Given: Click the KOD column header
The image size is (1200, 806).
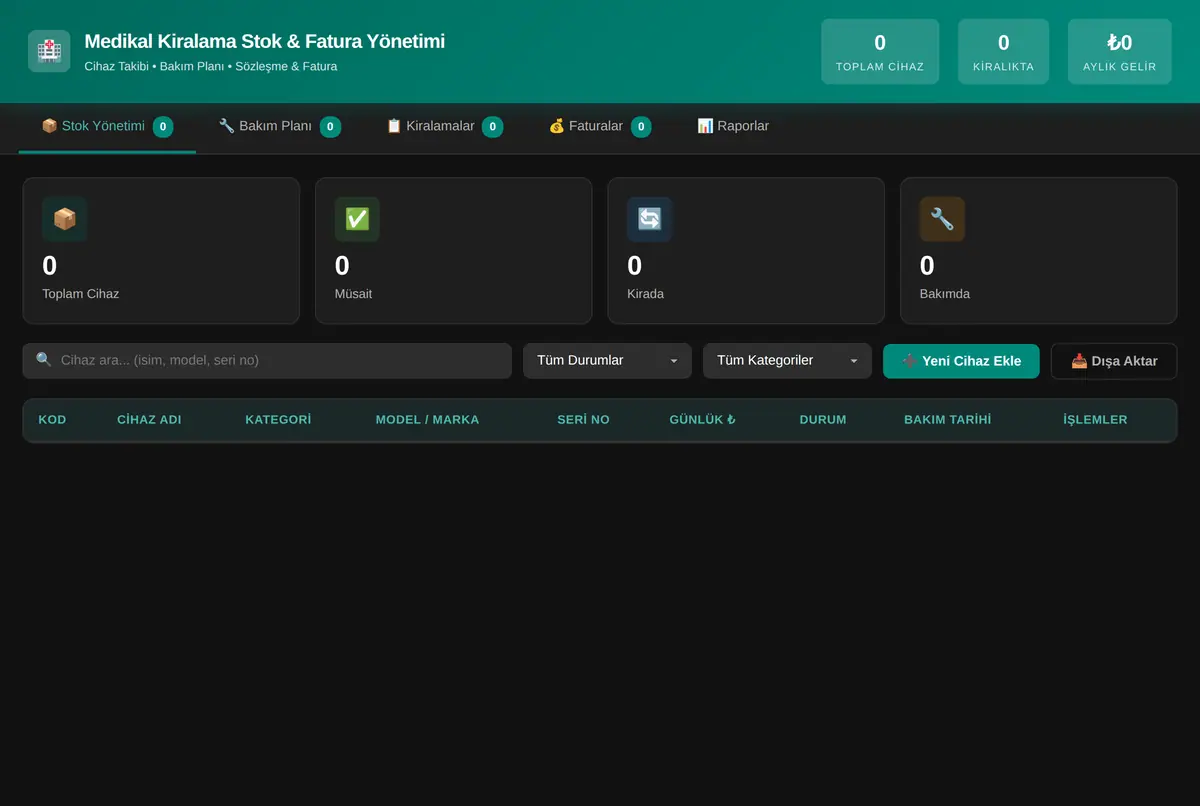Looking at the screenshot, I should click(x=52, y=420).
